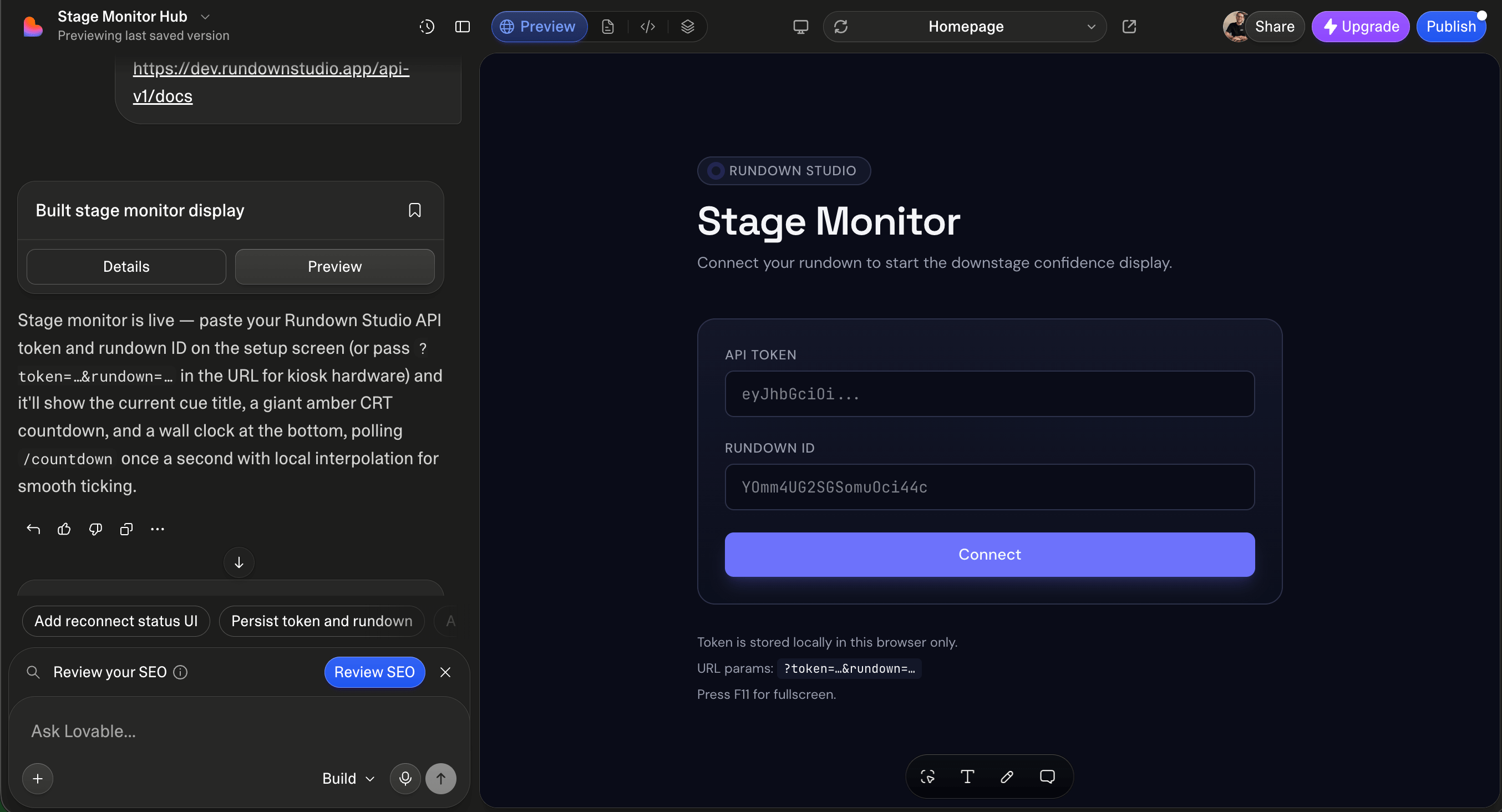Activate the text edit T tool
Viewport: 1502px width, 812px height.
967,777
